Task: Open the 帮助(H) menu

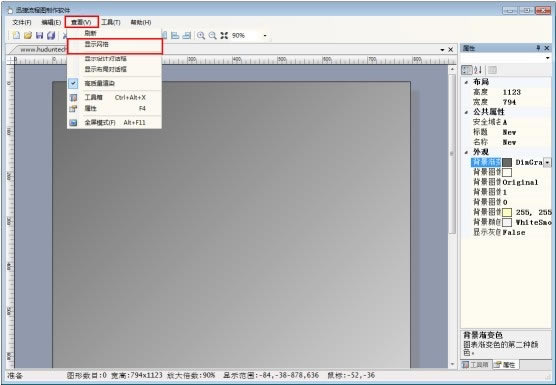Action: (x=141, y=22)
